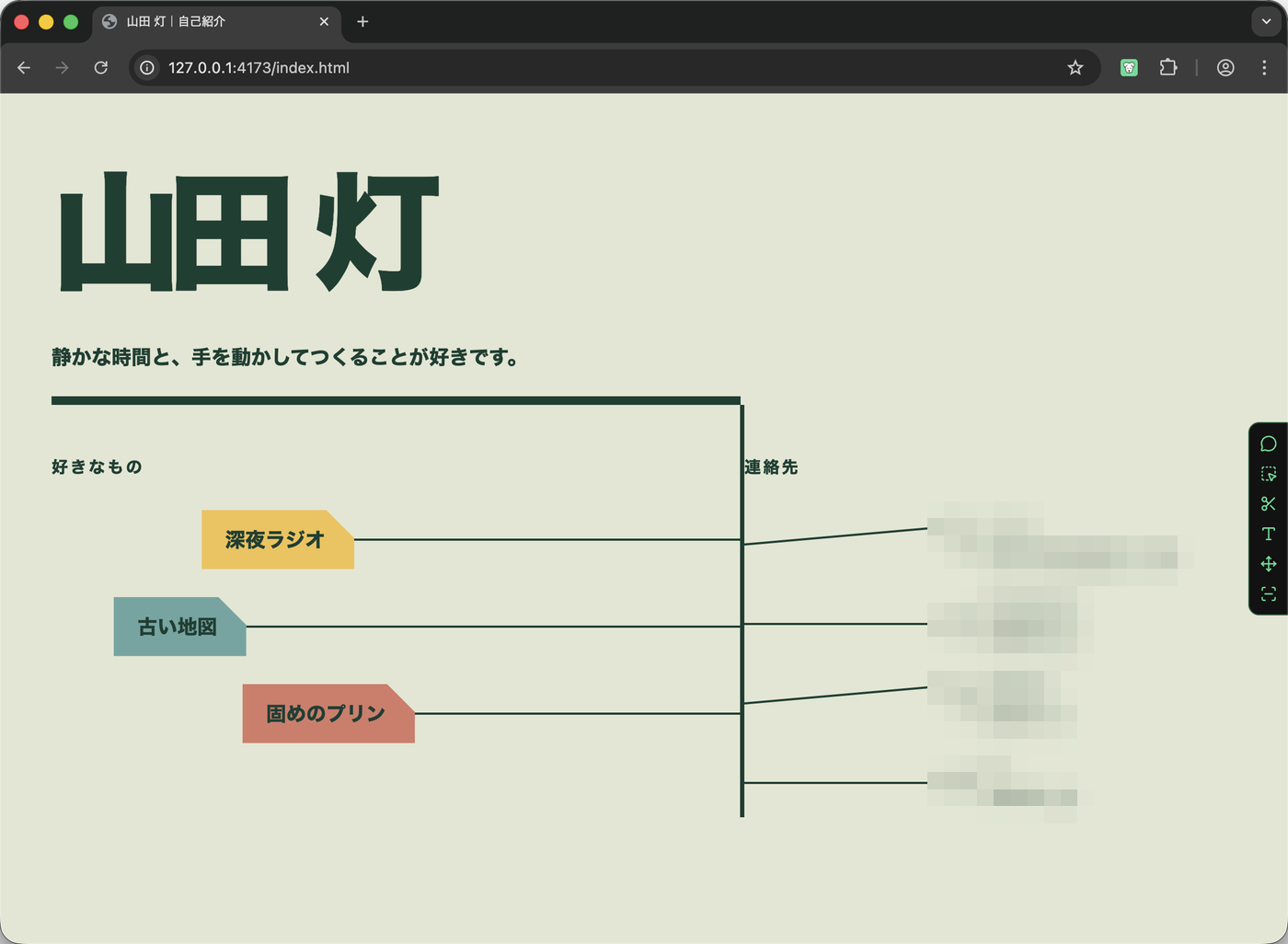
Task: View site information icon in address bar
Action: pyautogui.click(x=147, y=67)
